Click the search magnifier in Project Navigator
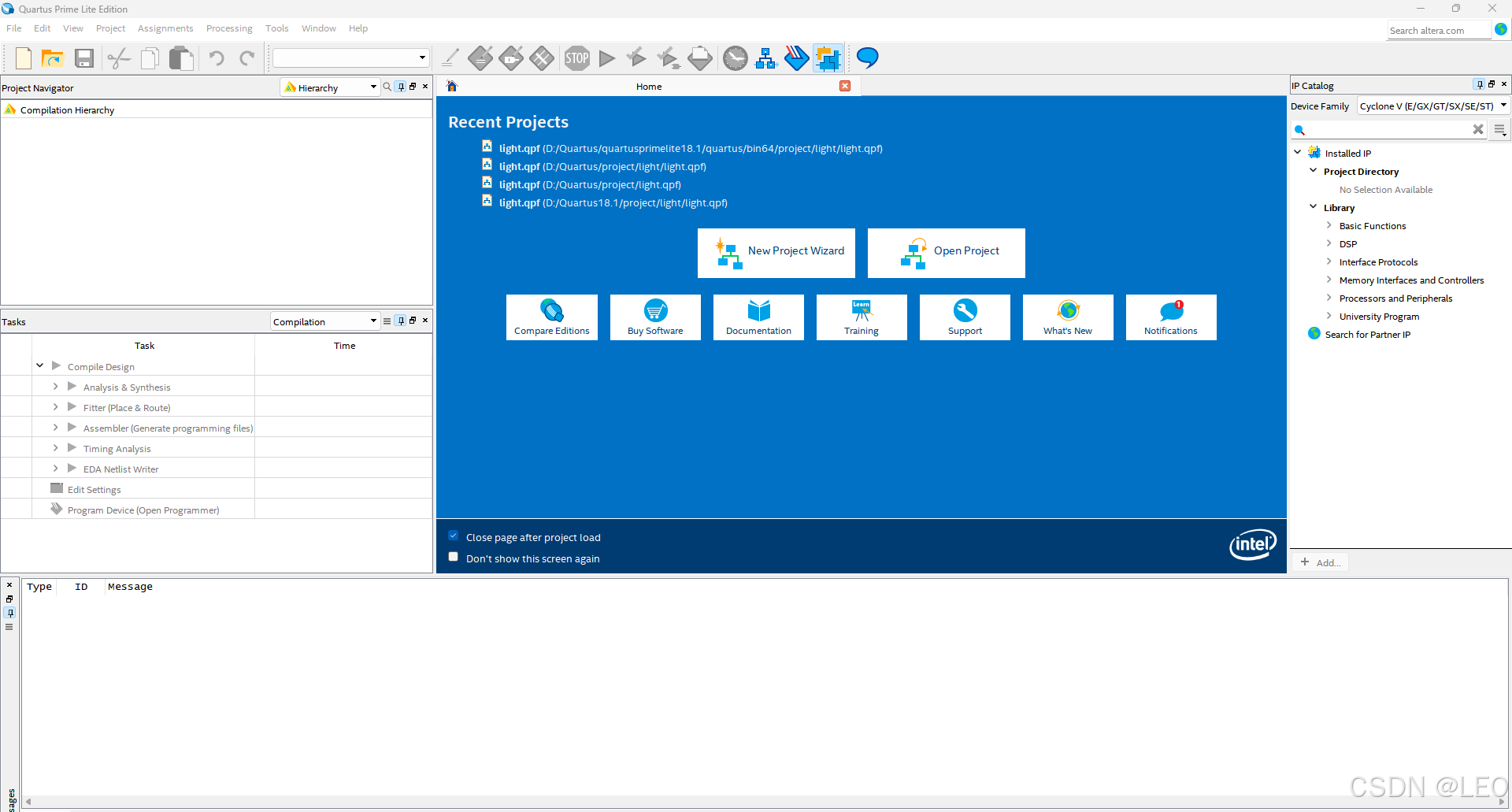This screenshot has height=812, width=1512. [387, 87]
